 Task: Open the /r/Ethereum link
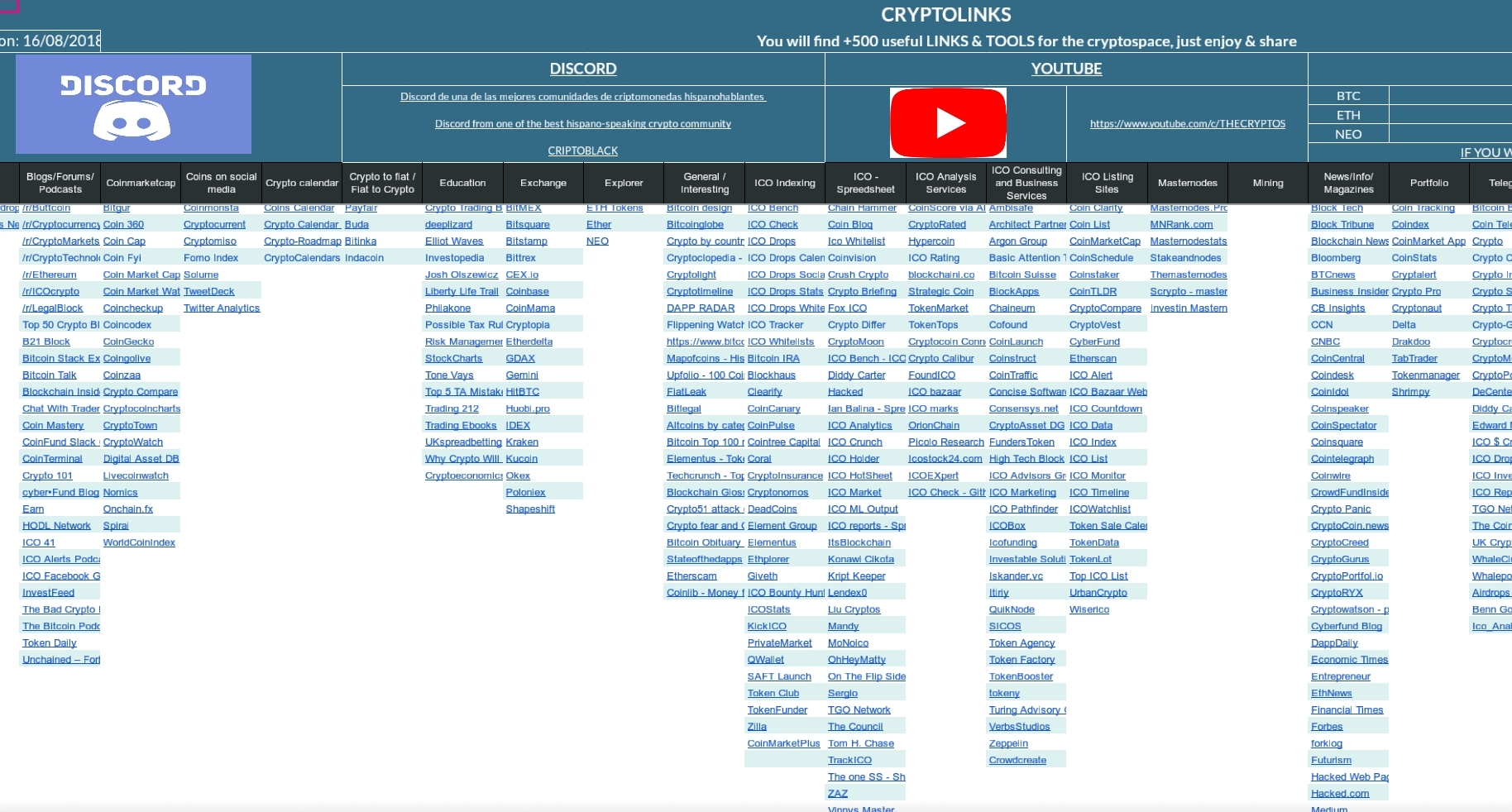[50, 275]
